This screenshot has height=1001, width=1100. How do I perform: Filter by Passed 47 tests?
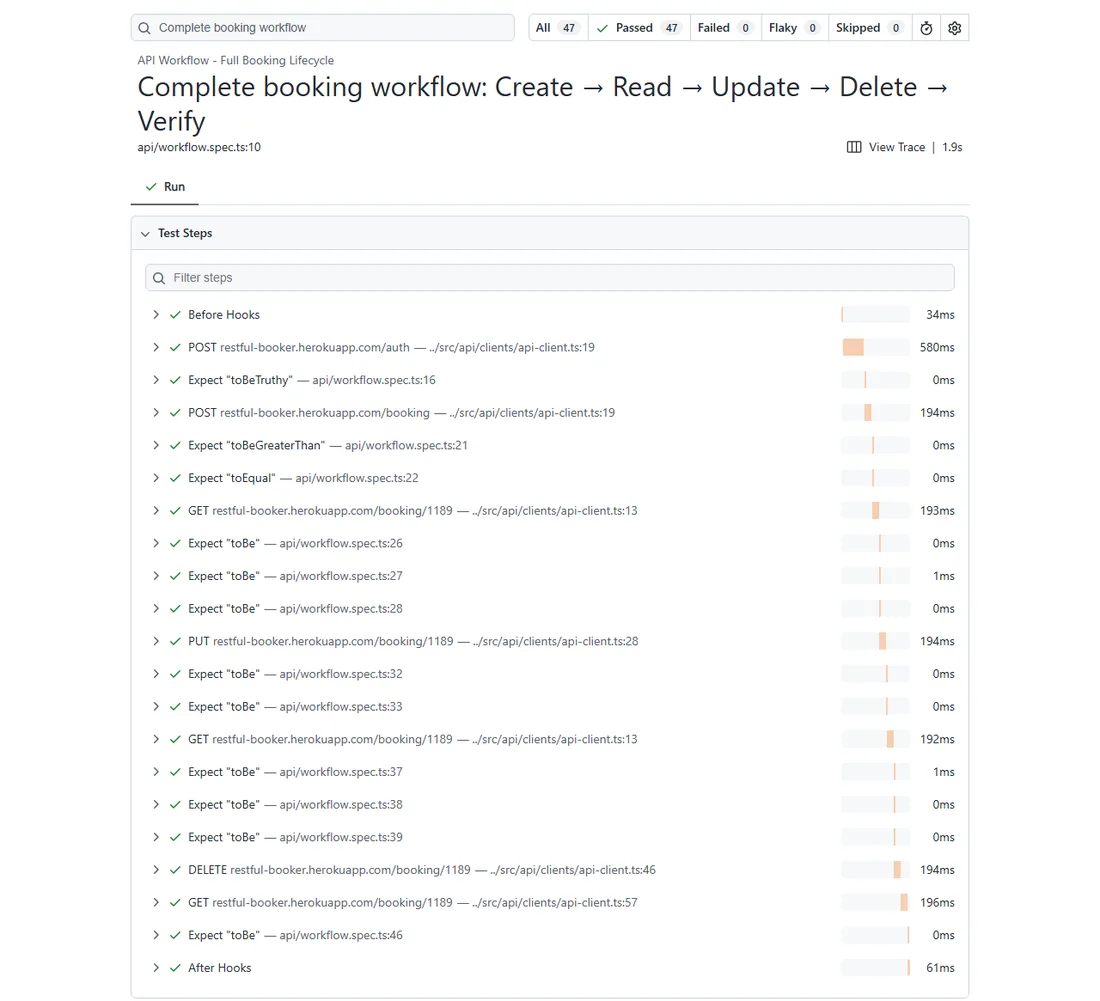[x=639, y=28]
